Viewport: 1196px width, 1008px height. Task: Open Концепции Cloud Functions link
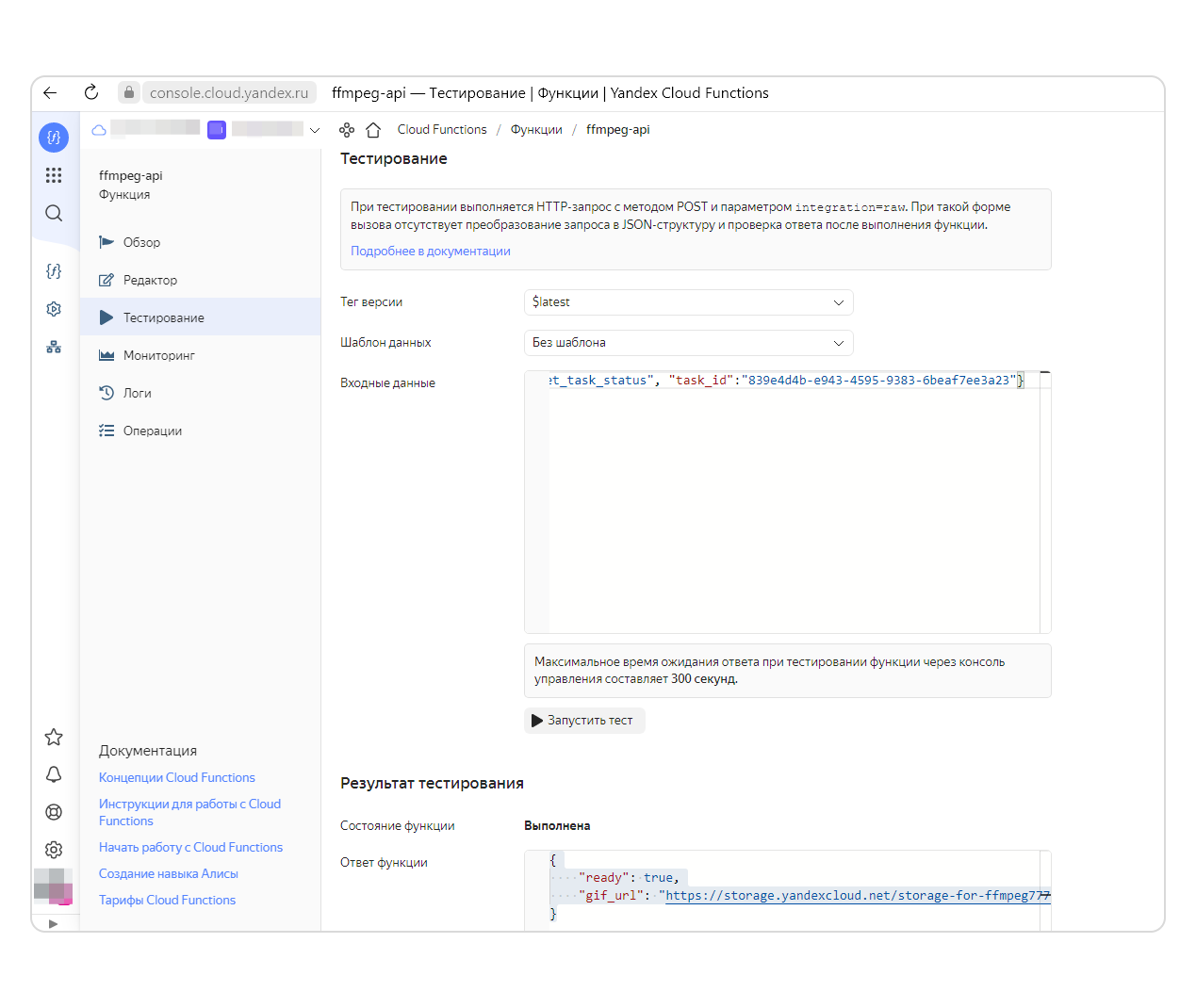pyautogui.click(x=177, y=778)
